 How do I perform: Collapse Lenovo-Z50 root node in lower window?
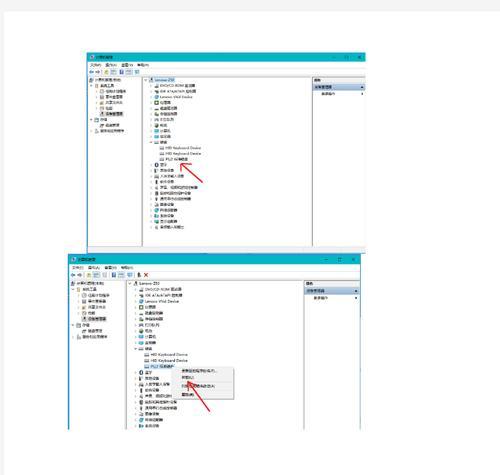130,283
